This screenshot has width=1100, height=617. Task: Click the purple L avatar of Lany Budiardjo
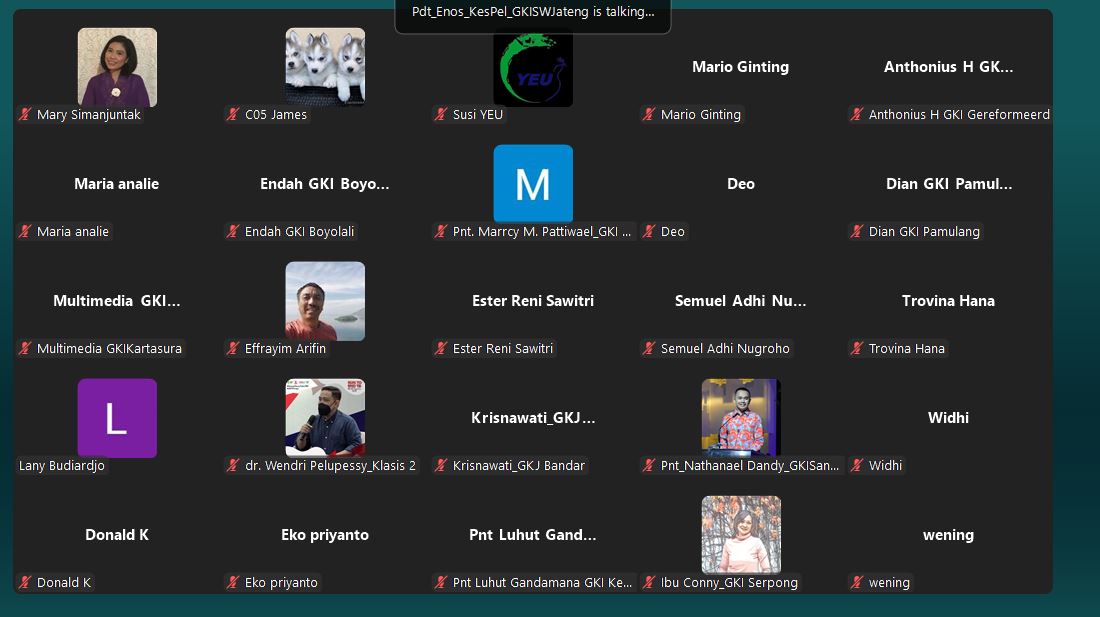(x=117, y=419)
